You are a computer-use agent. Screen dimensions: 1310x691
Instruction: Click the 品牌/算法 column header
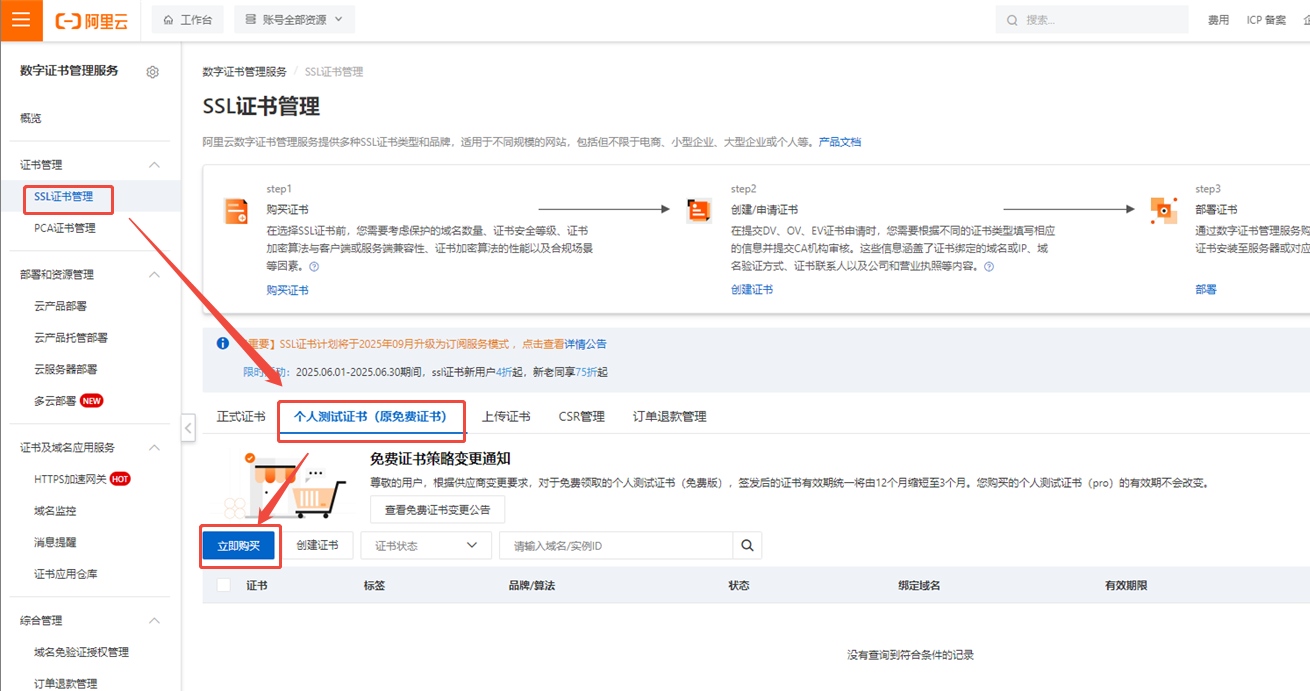click(531, 585)
